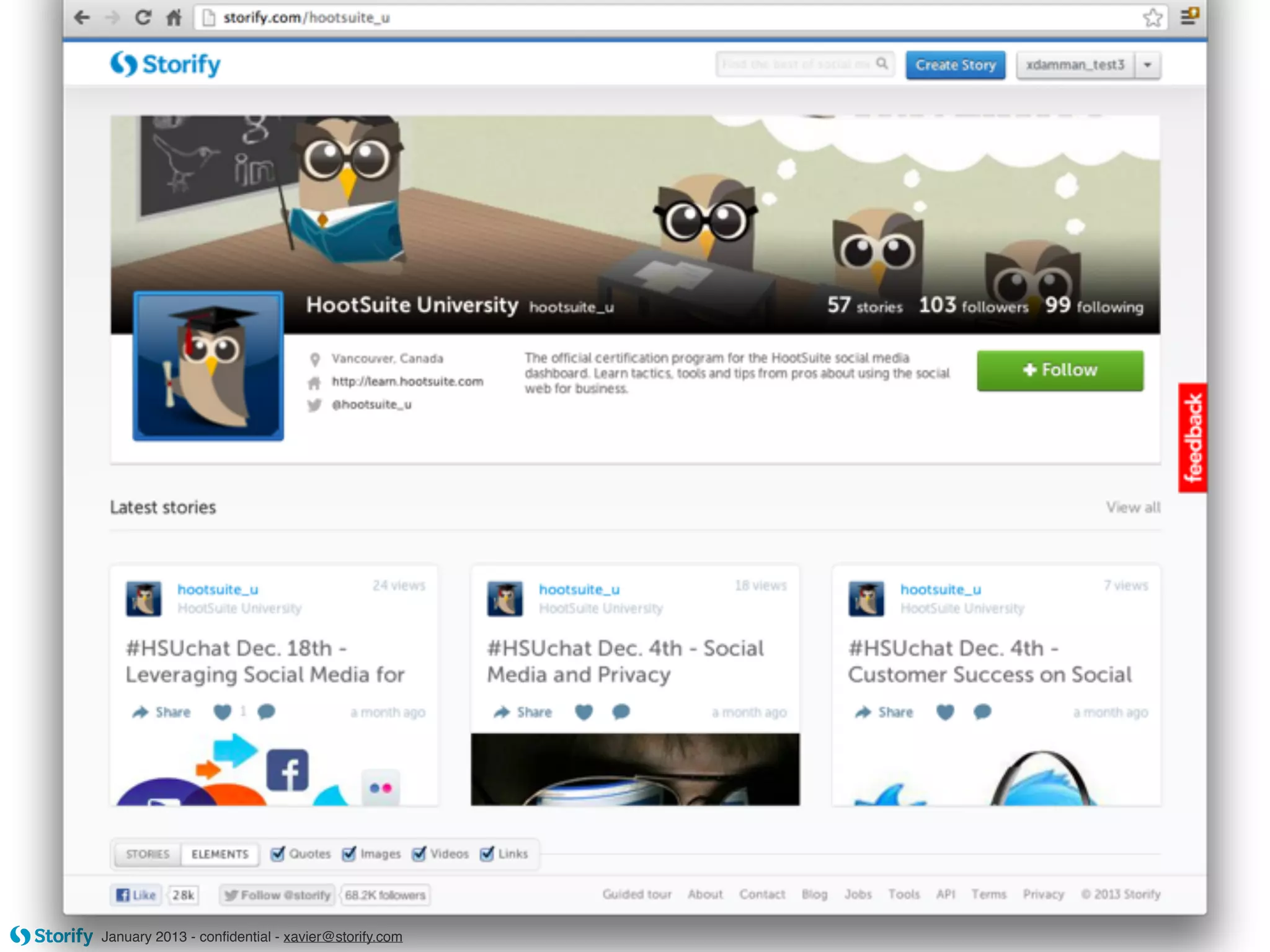Open the browser menu icon

click(x=1189, y=16)
